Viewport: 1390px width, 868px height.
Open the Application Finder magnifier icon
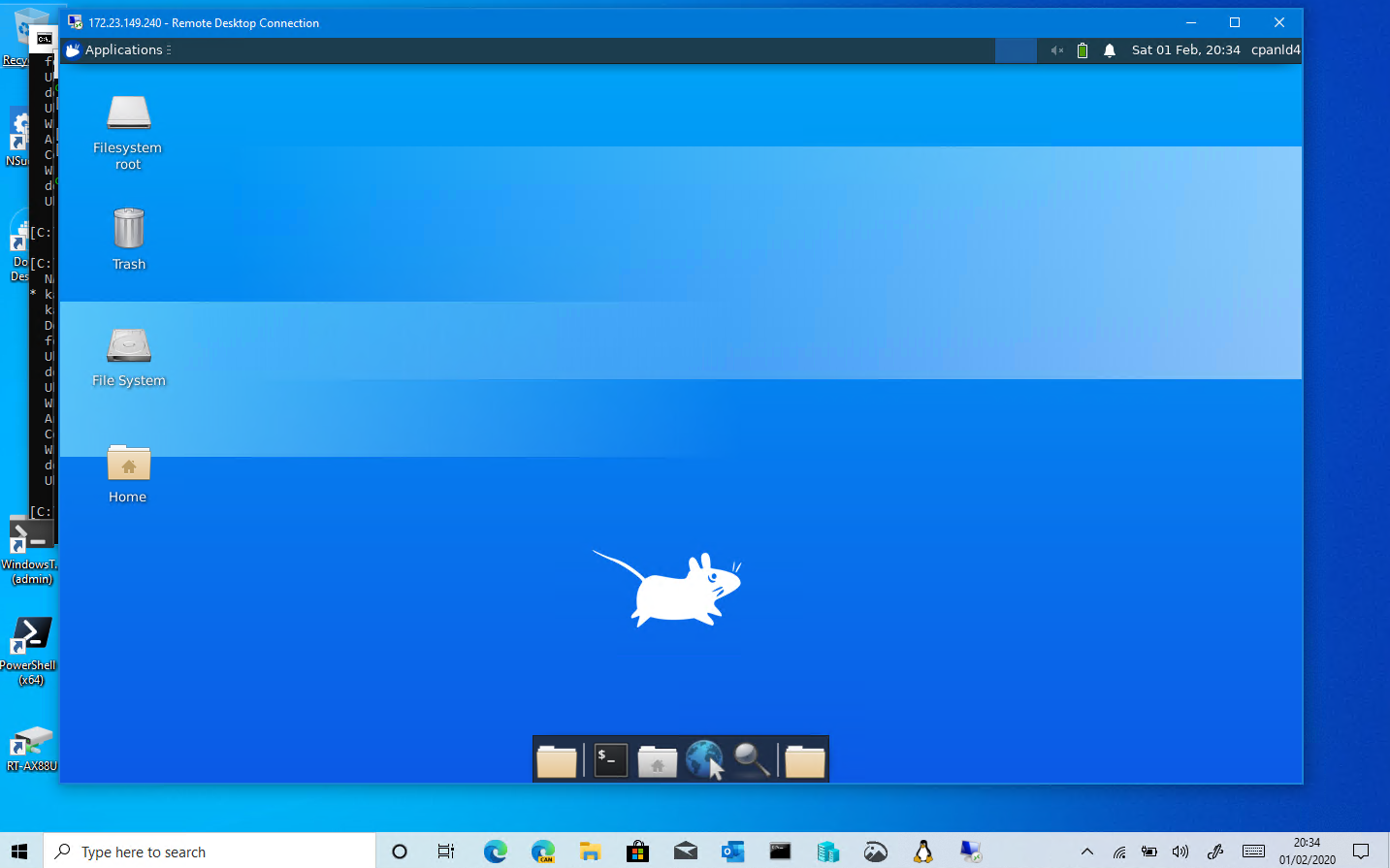[x=752, y=759]
